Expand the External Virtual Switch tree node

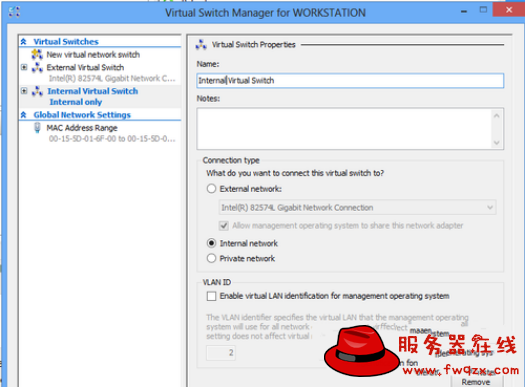(x=24, y=67)
